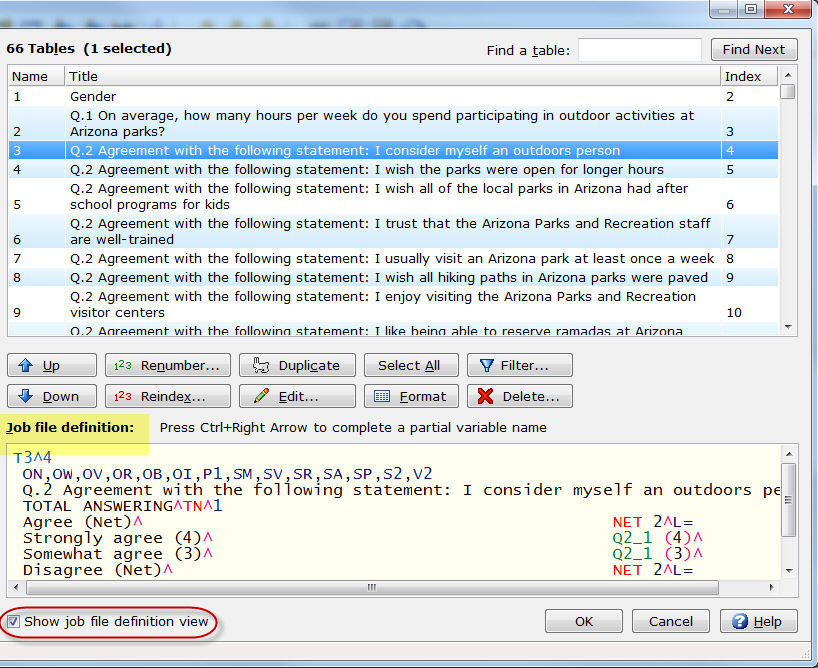Minimize the dialog window
The width and height of the screenshot is (818, 668).
(724, 9)
